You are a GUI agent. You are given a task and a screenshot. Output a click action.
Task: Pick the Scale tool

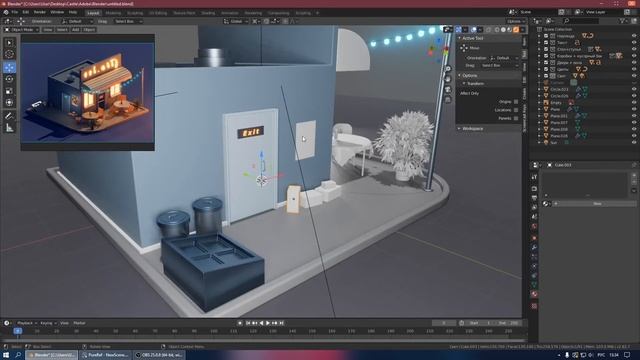pos(9,91)
